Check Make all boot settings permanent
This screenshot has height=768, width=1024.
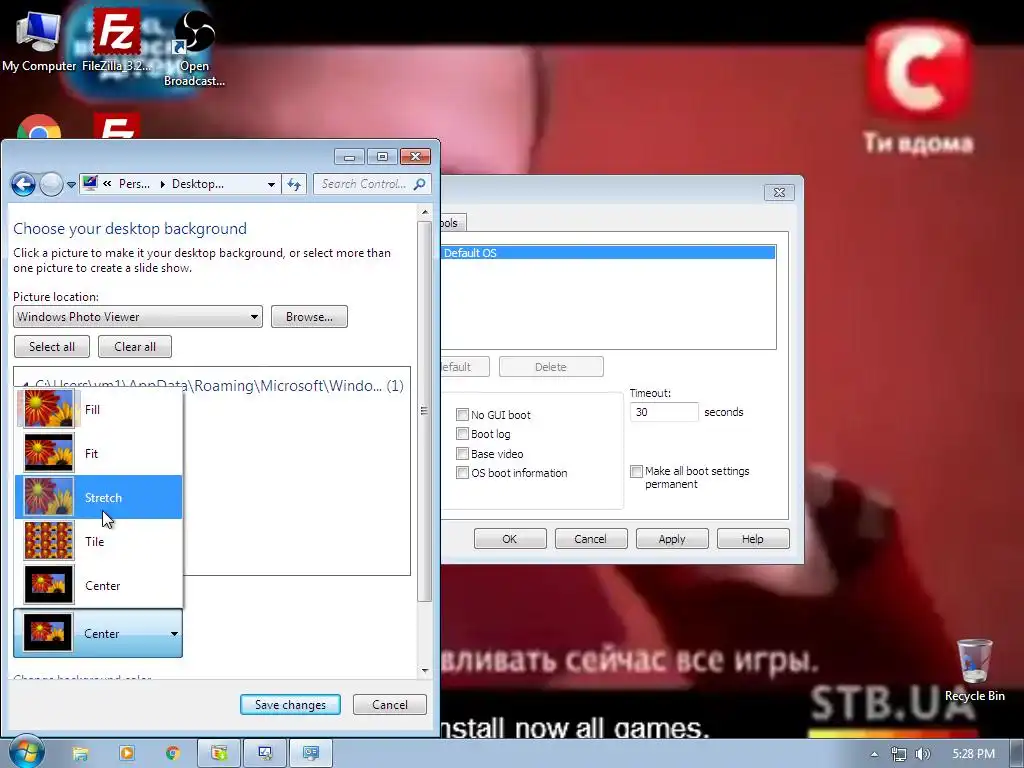(x=636, y=472)
